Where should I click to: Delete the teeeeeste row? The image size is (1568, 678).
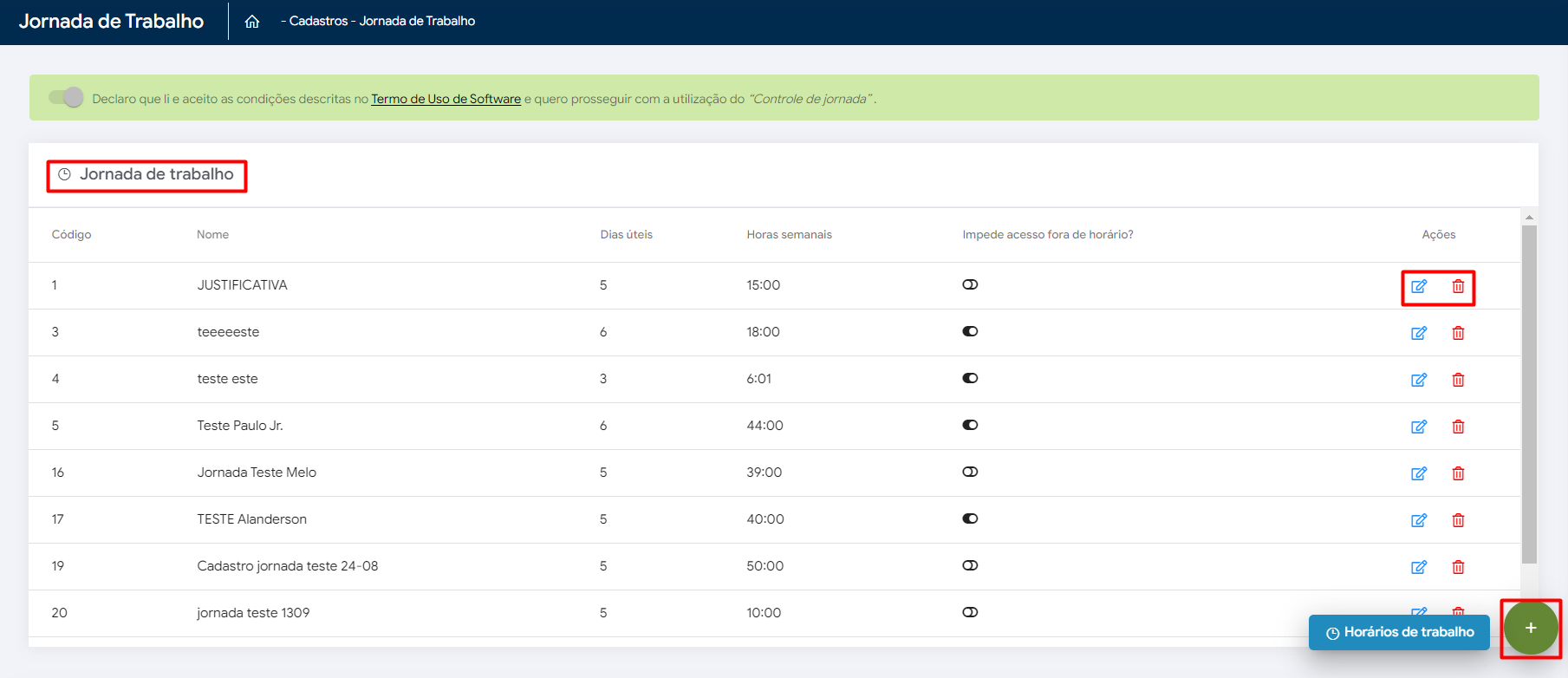pyautogui.click(x=1458, y=333)
